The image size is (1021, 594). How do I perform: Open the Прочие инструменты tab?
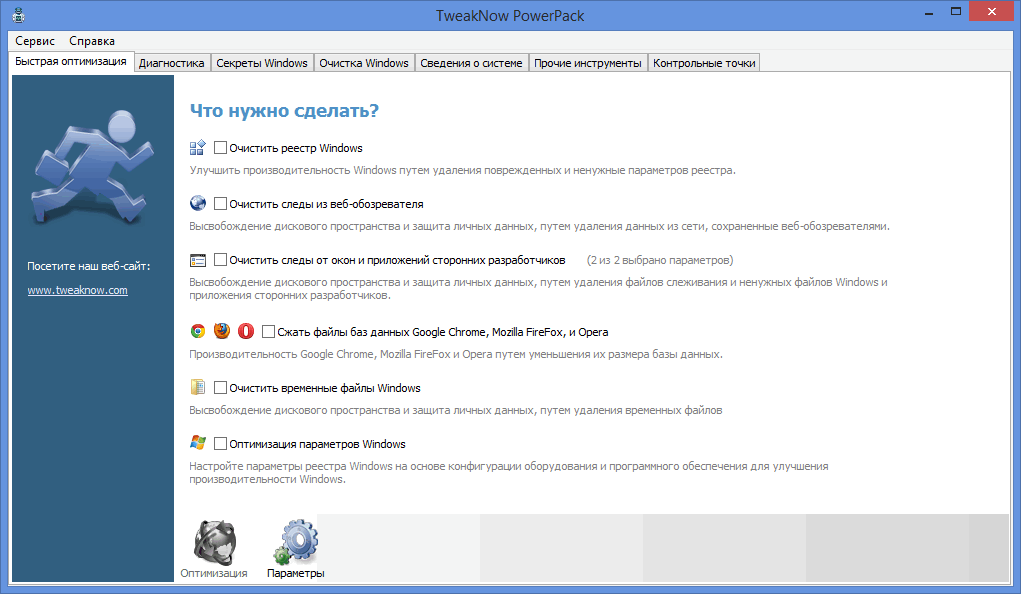tap(588, 63)
